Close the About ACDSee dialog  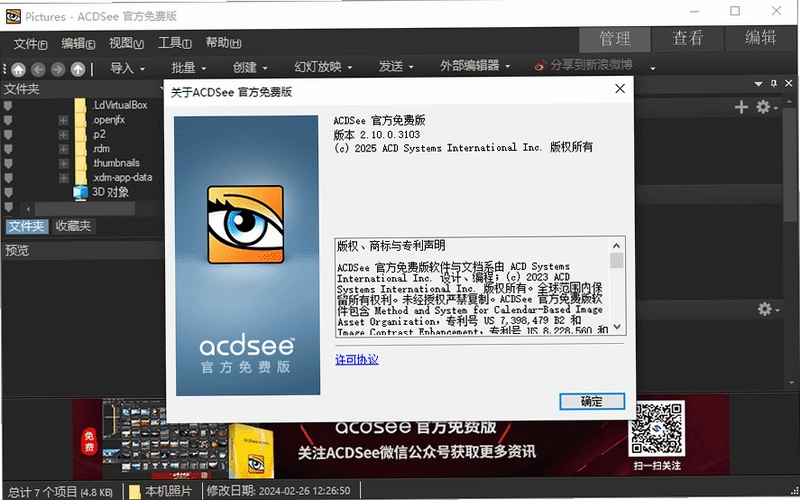click(x=620, y=89)
